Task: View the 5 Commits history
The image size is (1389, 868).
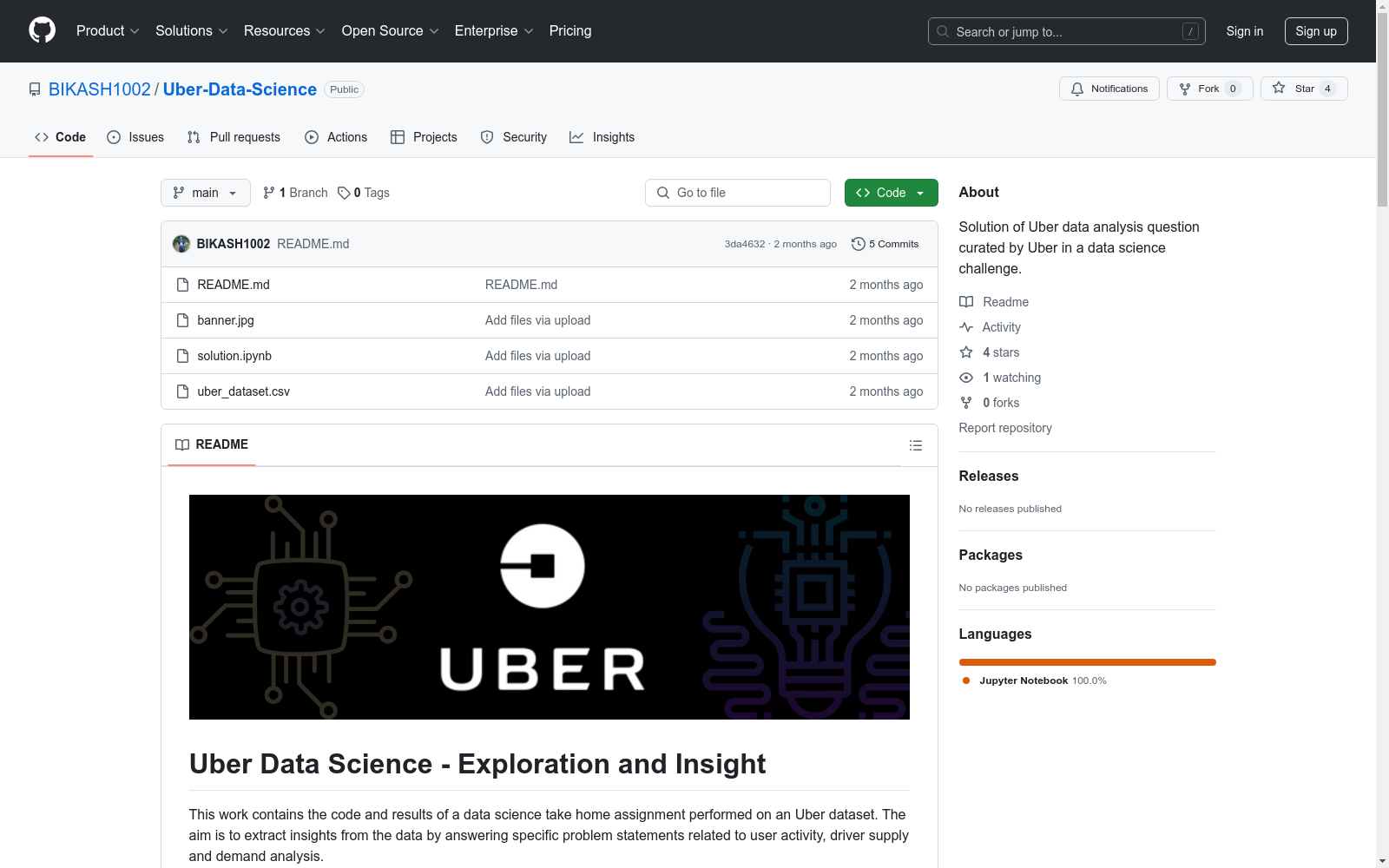Action: point(885,244)
